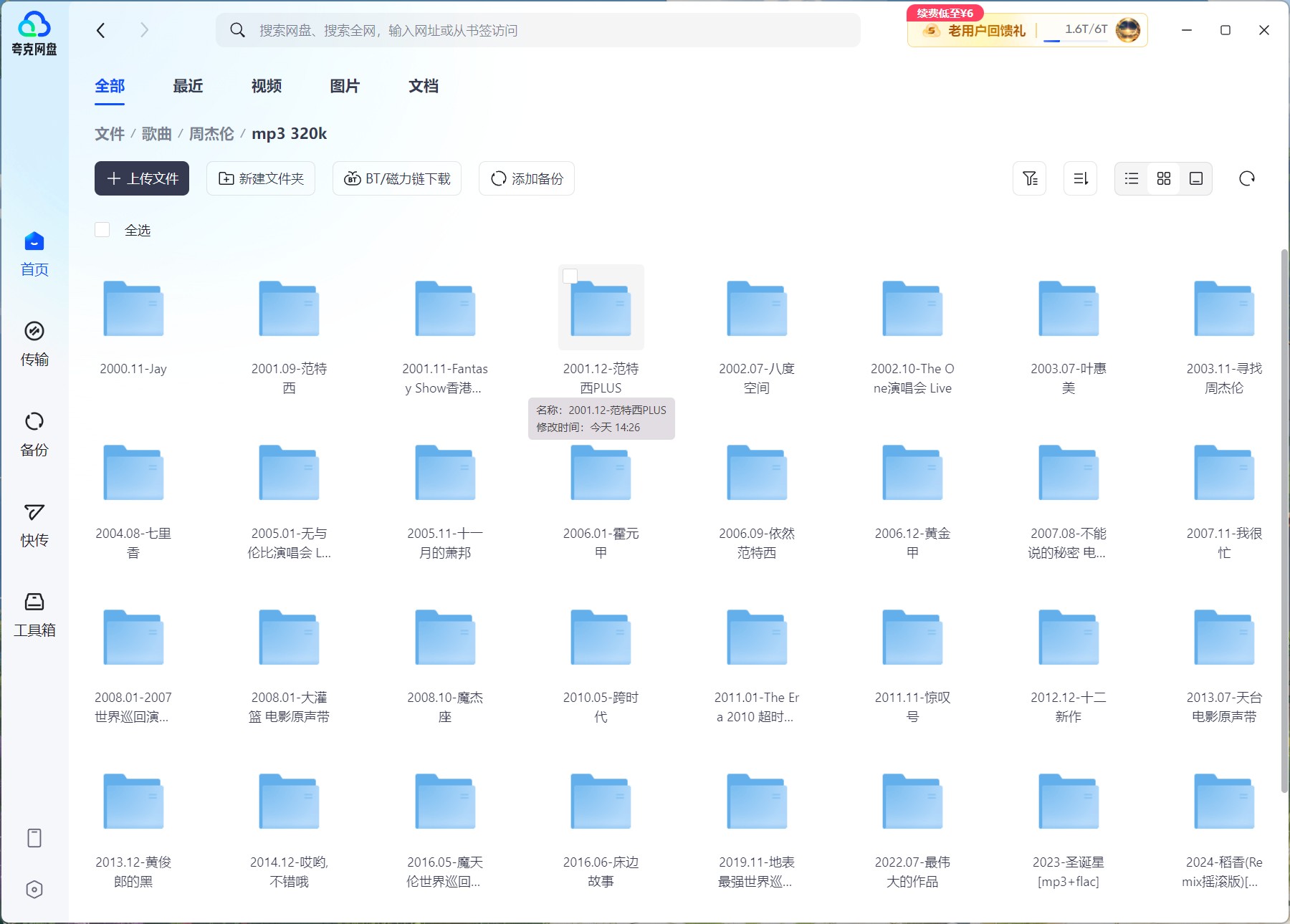1290x924 pixels.
Task: Tick checkbox on 2001.12-范特西PLUS folder
Action: tap(570, 276)
